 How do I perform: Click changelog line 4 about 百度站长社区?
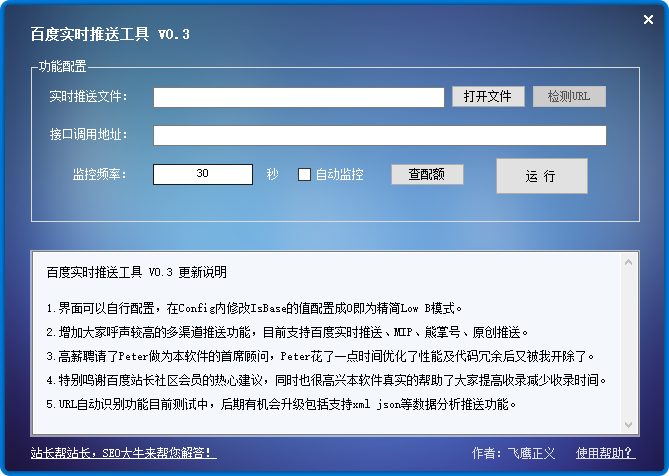(x=326, y=380)
